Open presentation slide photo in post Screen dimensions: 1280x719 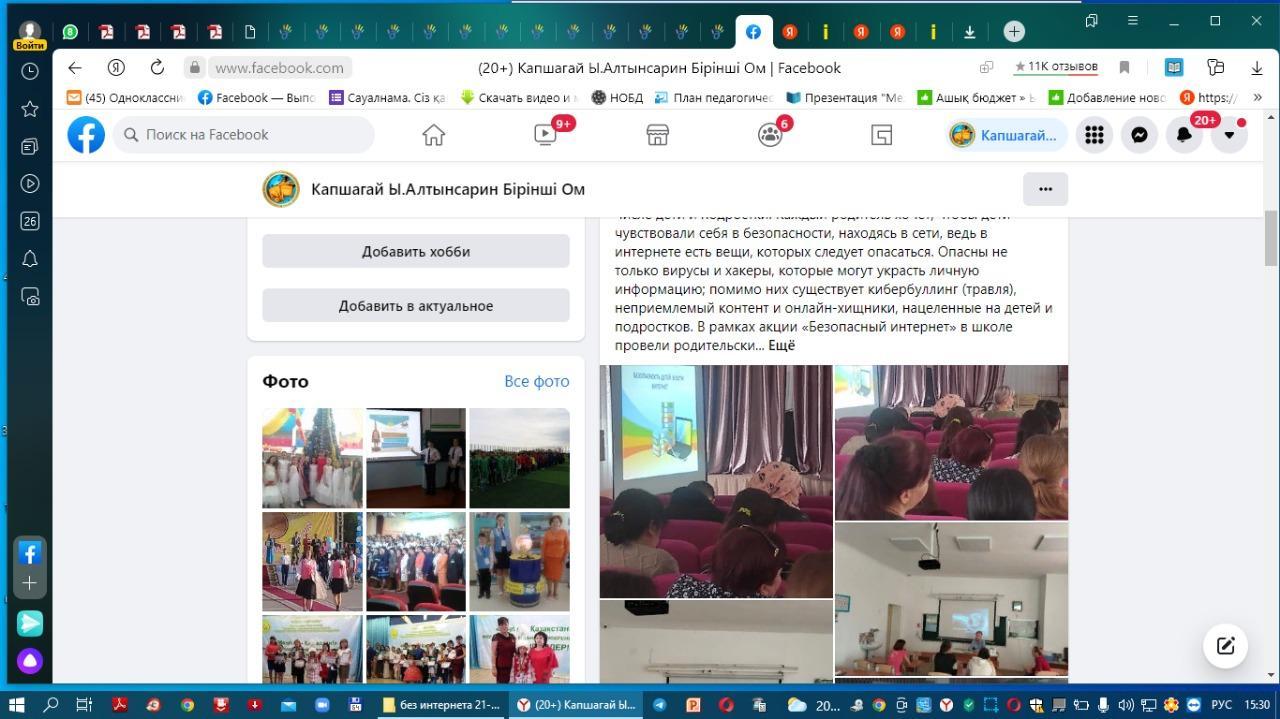(715, 480)
